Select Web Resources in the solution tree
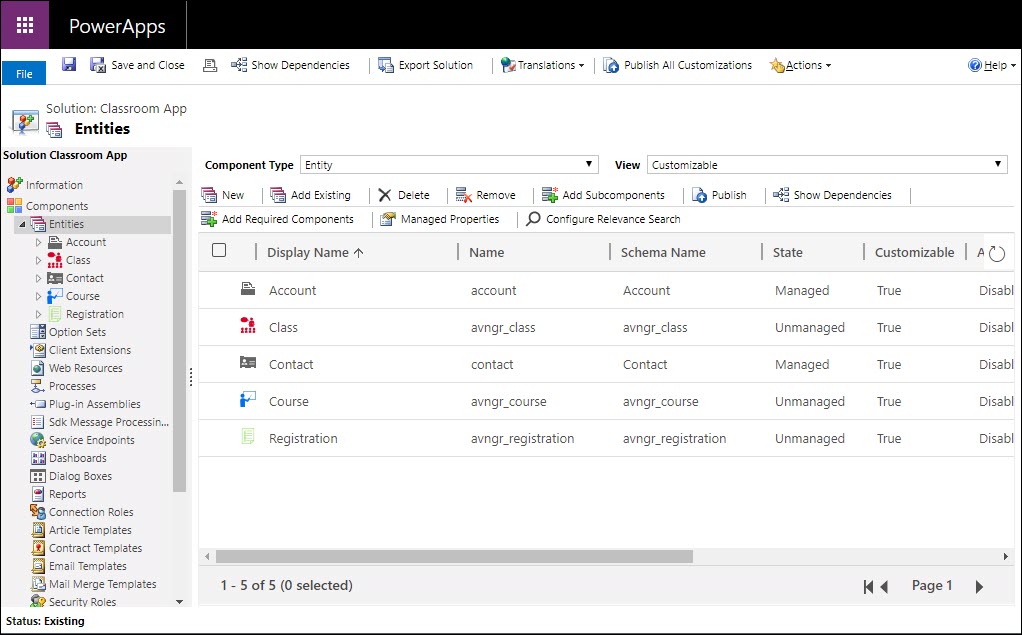The width and height of the screenshot is (1022, 635). [85, 368]
